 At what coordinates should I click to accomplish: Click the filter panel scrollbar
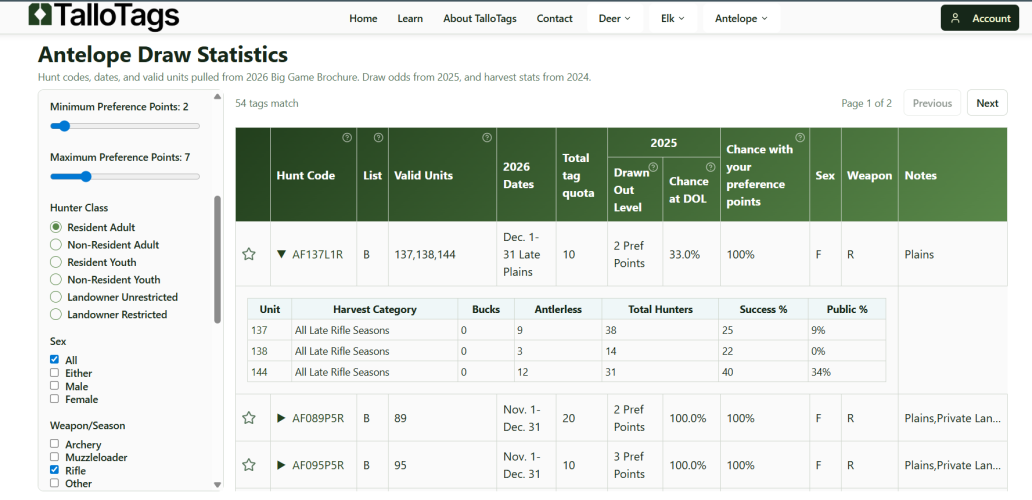click(x=218, y=260)
